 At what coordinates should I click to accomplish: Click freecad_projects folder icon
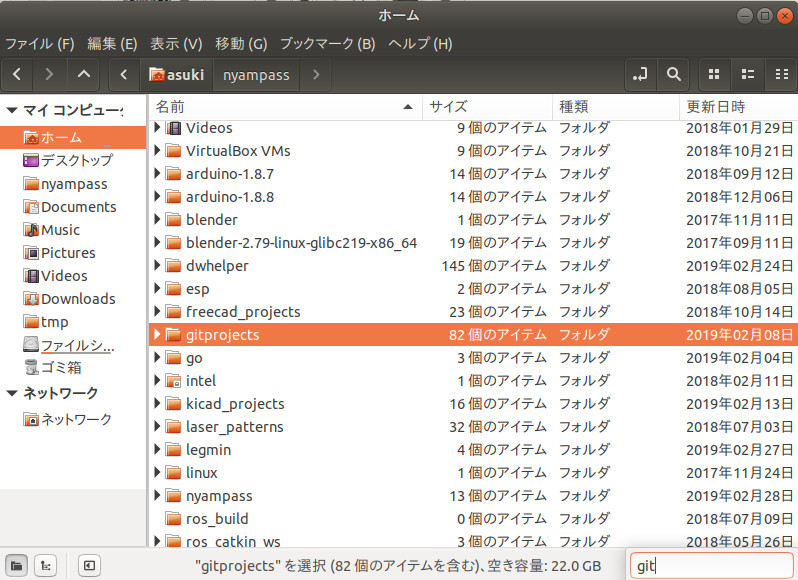point(174,312)
